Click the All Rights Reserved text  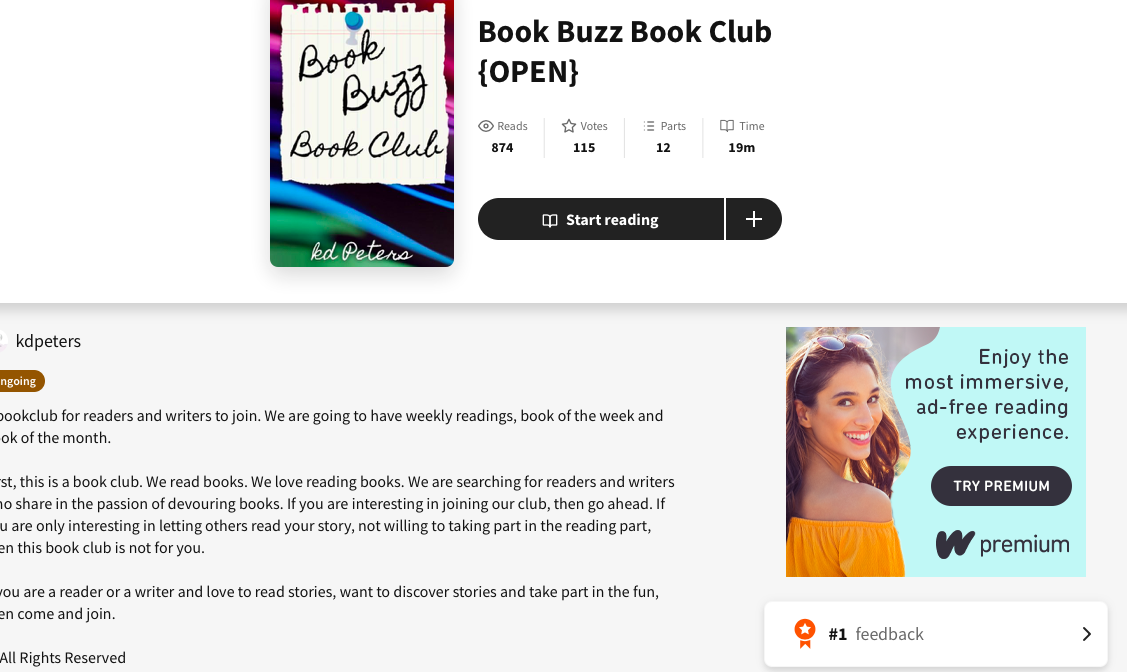pos(63,658)
